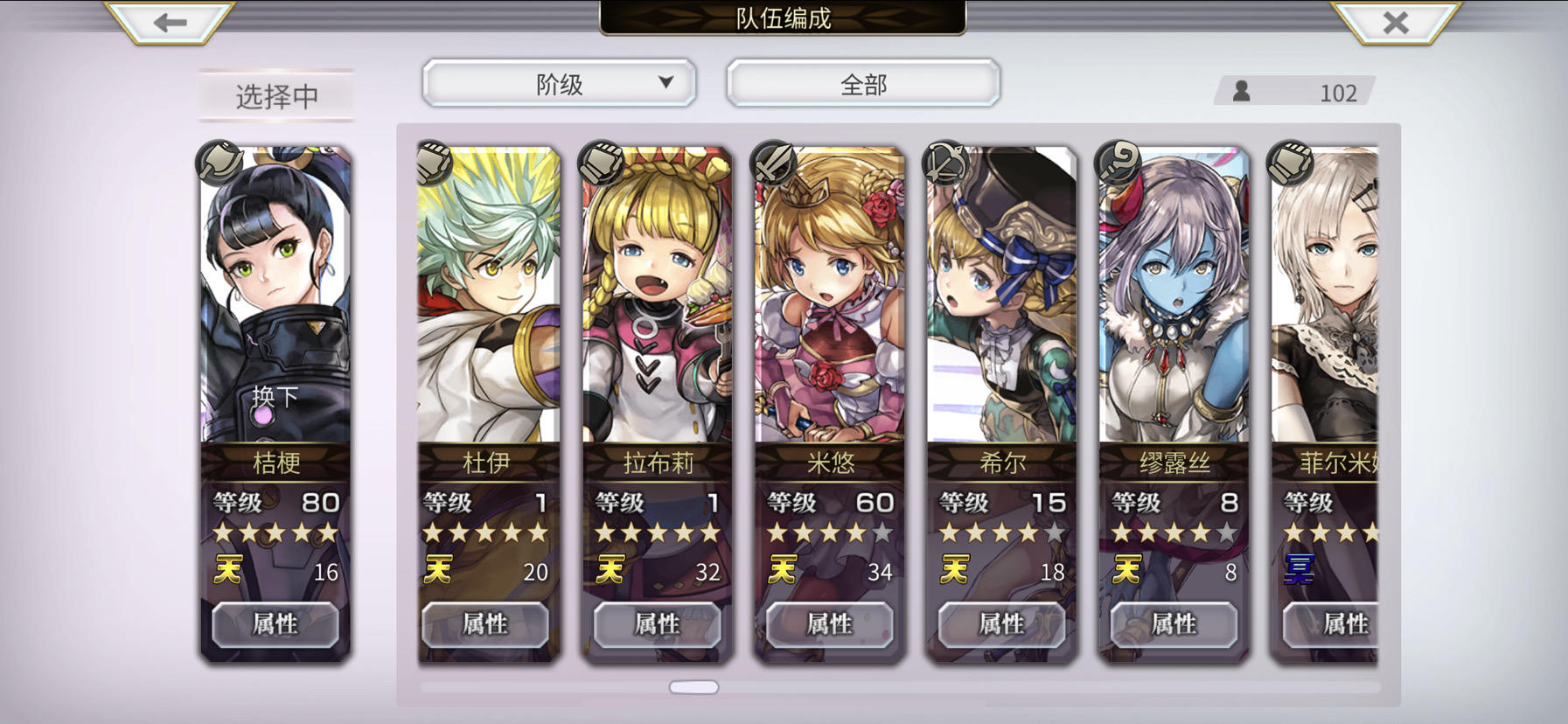Click the staff class icon on 缪露丝 card
1568x724 pixels.
click(x=1119, y=162)
